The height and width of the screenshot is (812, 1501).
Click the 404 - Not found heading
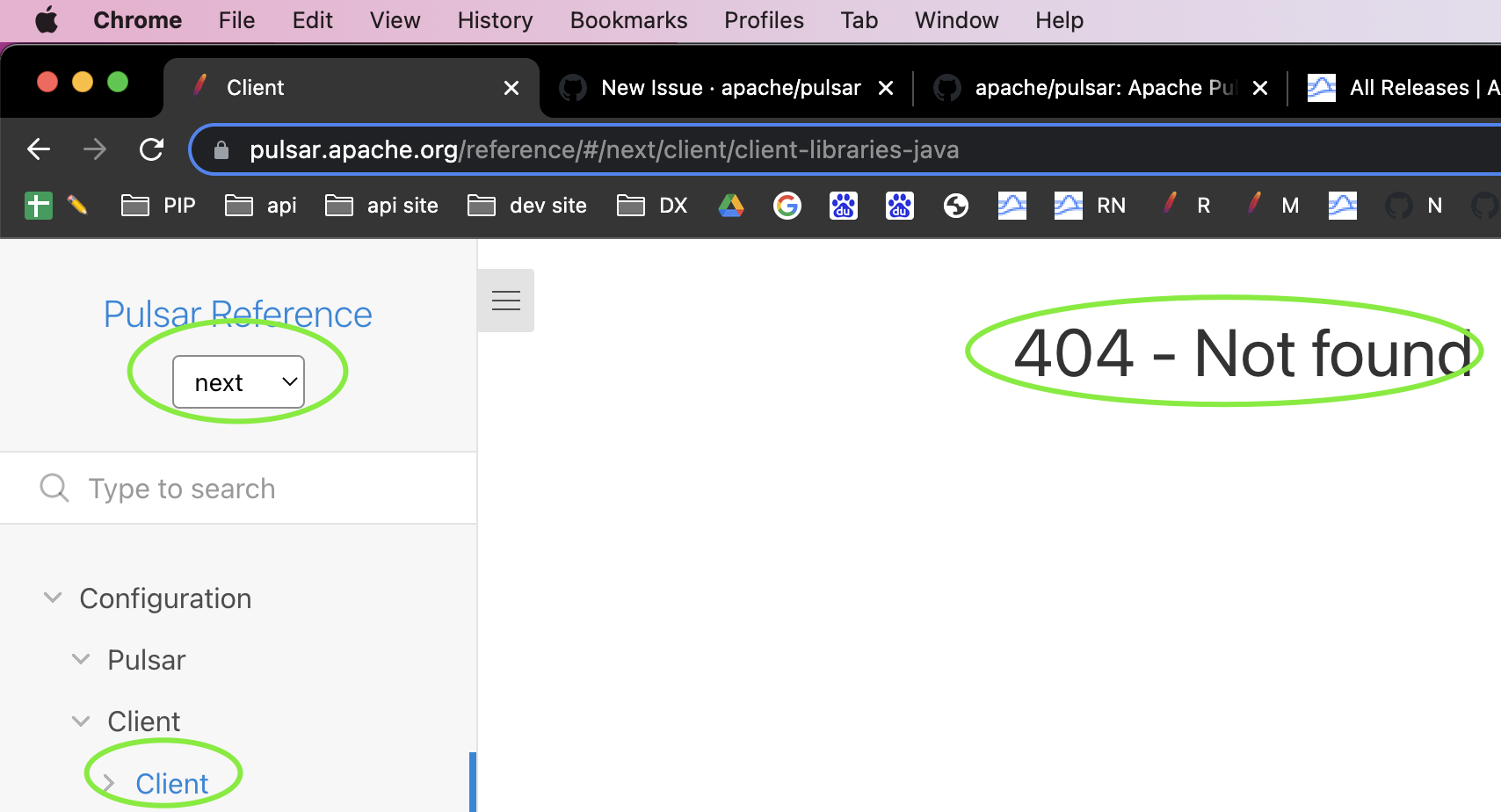coord(1243,353)
